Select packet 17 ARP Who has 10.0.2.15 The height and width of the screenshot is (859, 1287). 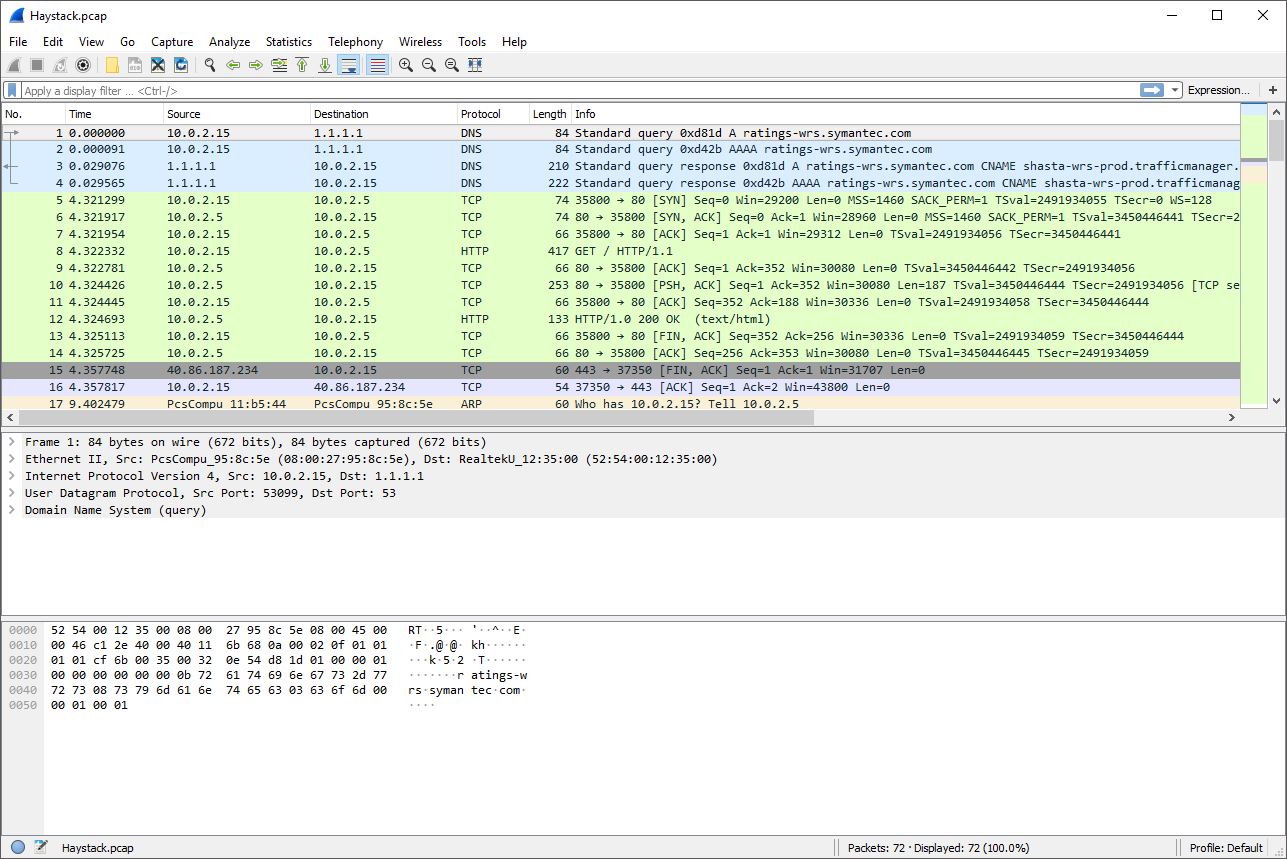point(620,403)
